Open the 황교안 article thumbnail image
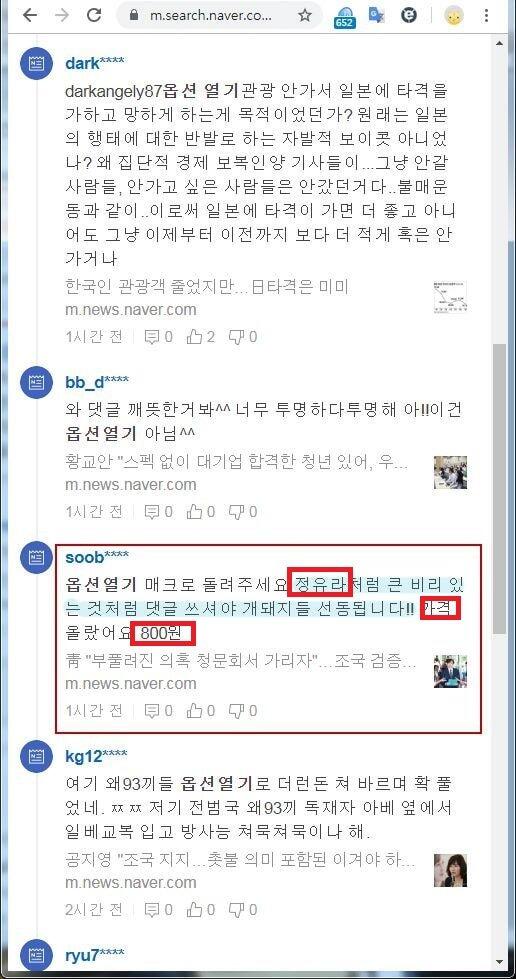516x979 pixels. (450, 473)
